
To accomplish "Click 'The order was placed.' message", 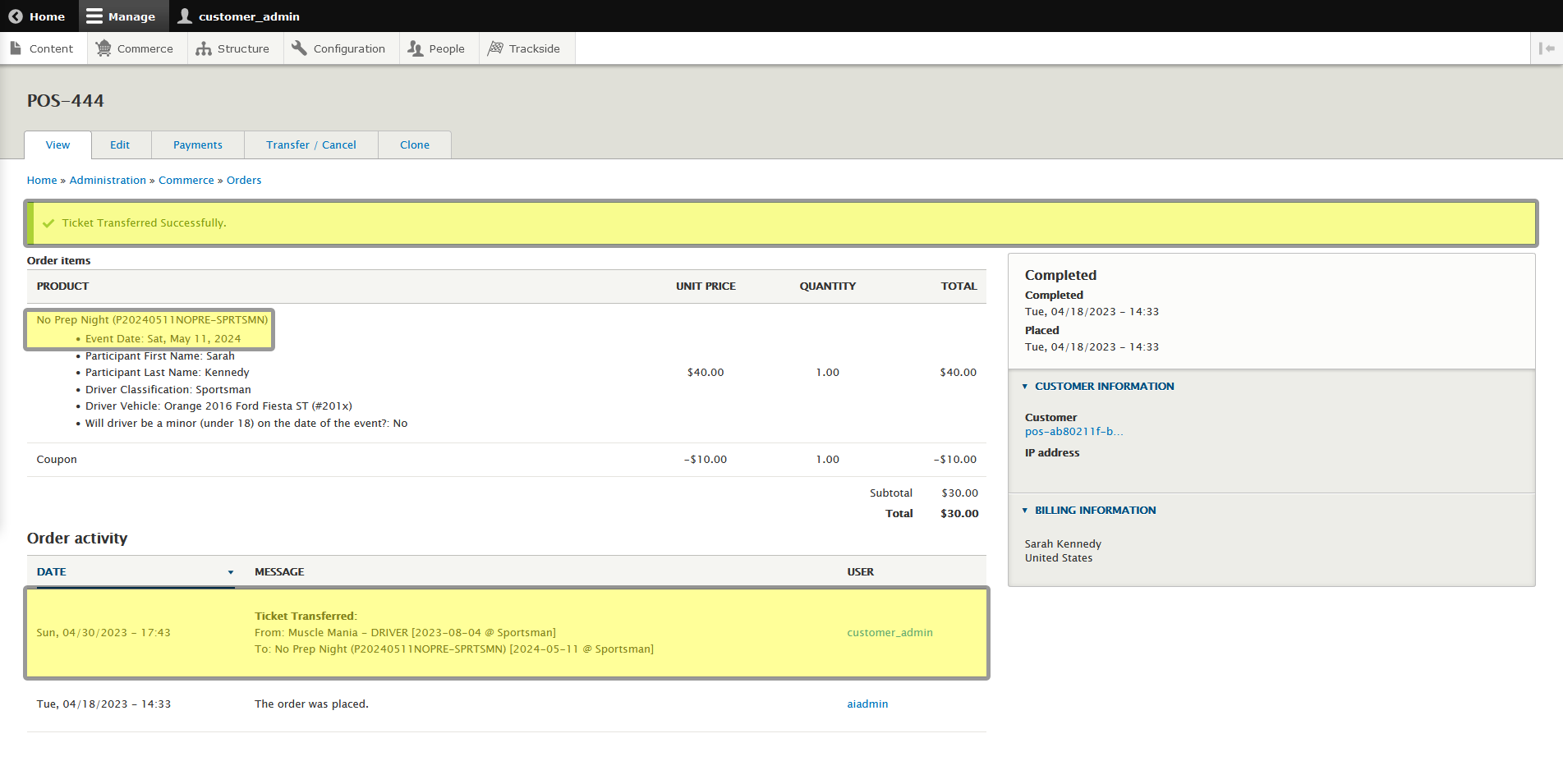I will pyautogui.click(x=311, y=704).
